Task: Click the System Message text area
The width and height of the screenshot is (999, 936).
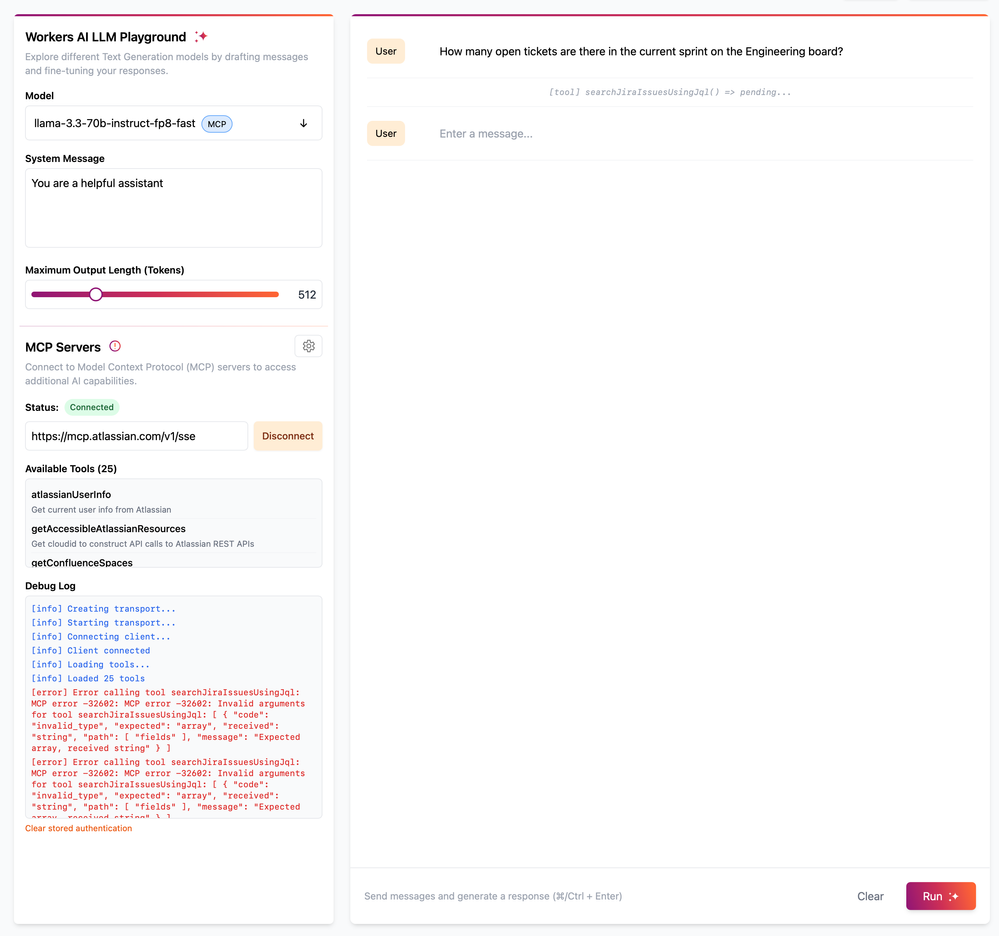Action: [x=173, y=208]
